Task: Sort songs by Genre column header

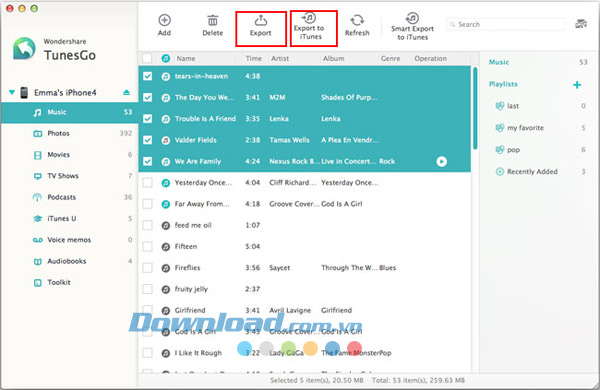Action: pos(390,59)
